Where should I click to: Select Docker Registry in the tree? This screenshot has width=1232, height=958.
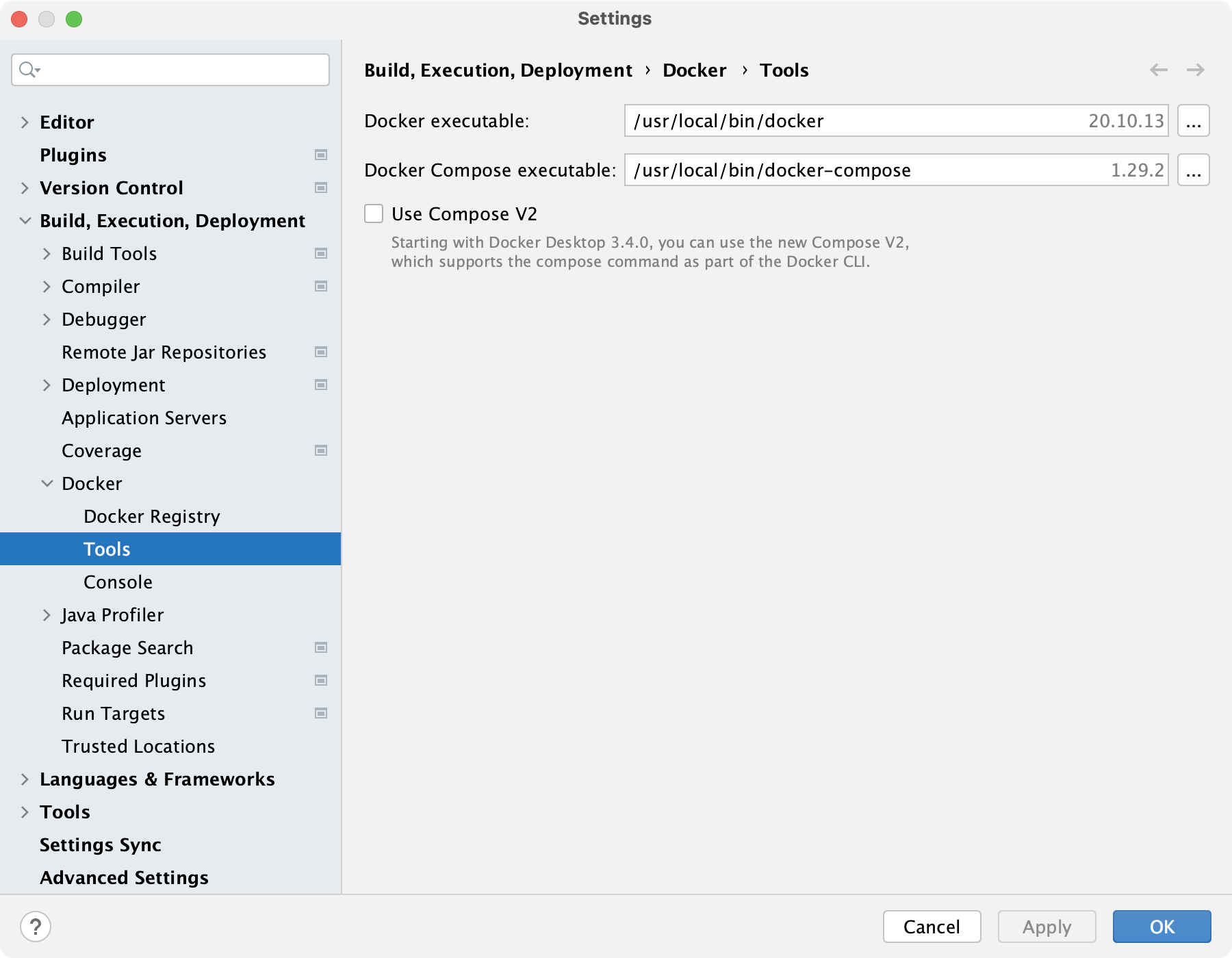click(x=152, y=517)
